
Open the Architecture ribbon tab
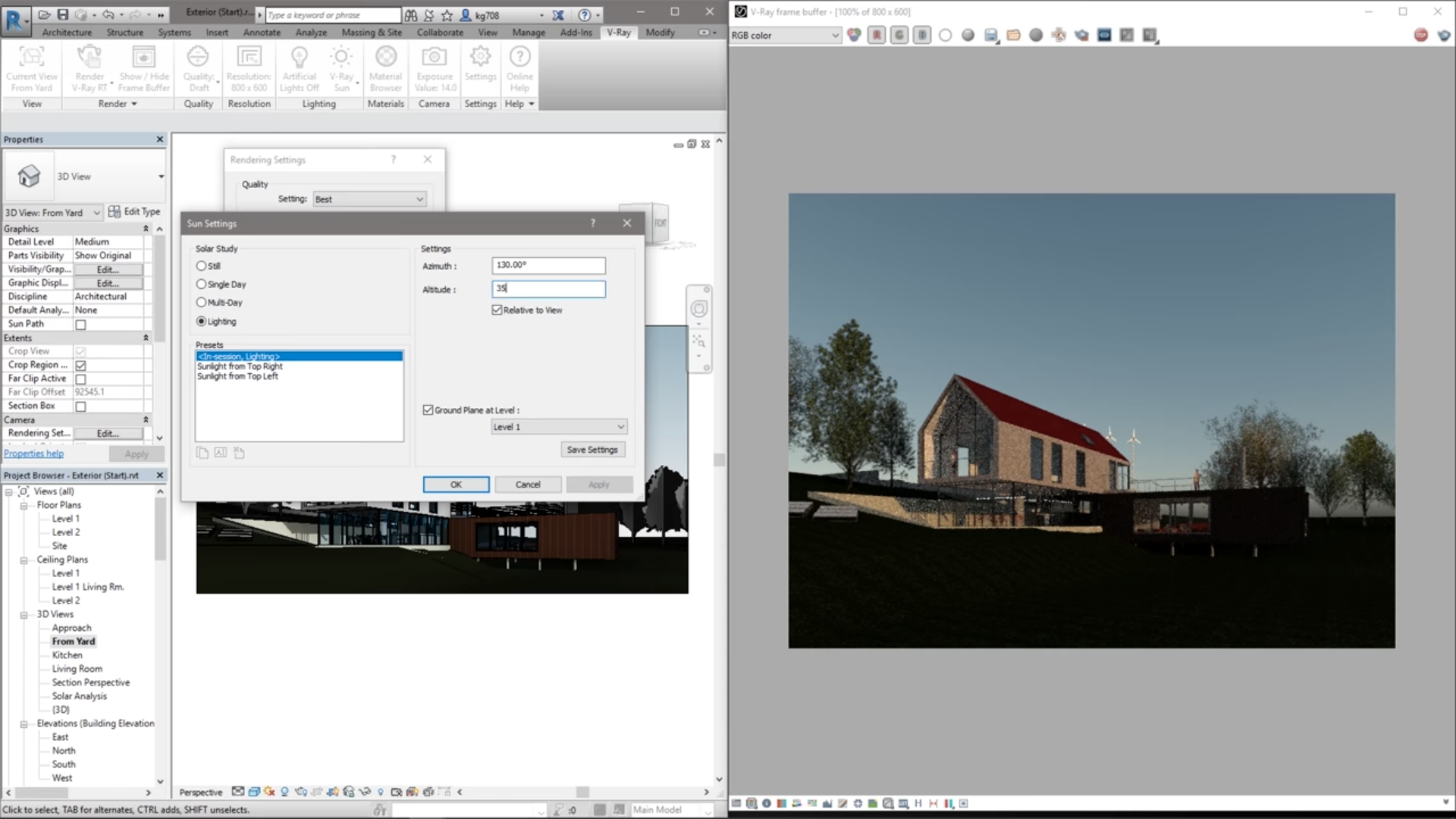(x=67, y=33)
